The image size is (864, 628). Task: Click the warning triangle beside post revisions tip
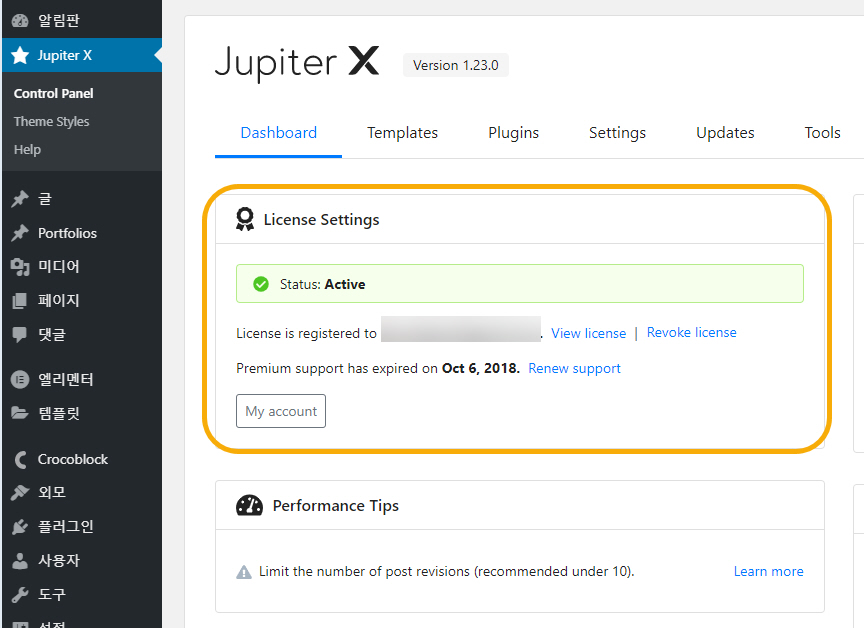(x=244, y=572)
